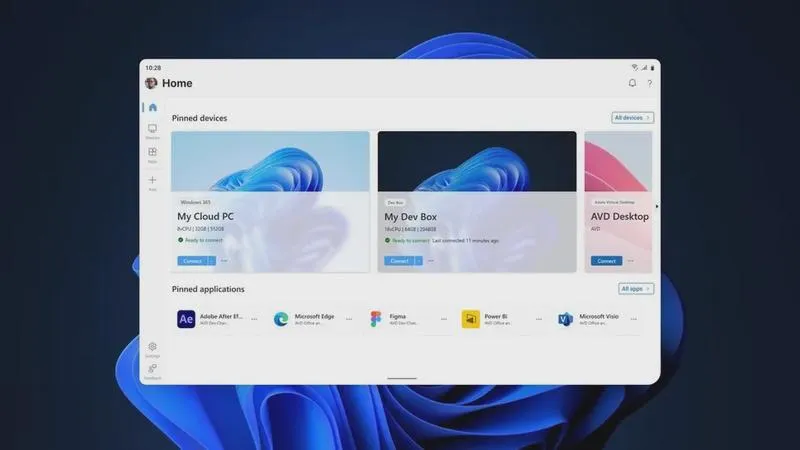Connect to AVD Desktop
This screenshot has height=450, width=800.
coord(607,261)
